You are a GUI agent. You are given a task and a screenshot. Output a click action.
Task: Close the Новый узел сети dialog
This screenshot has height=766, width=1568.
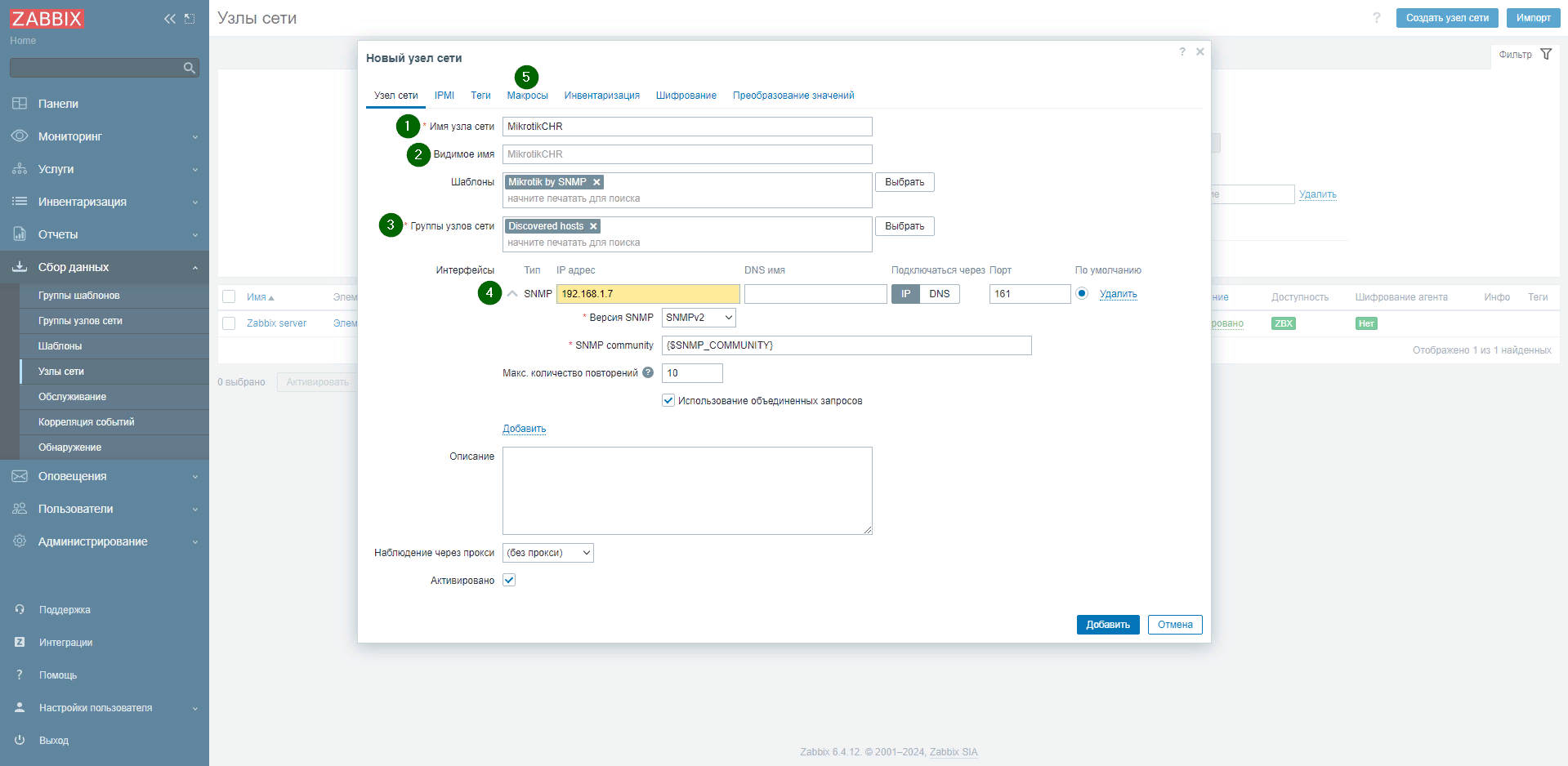[1200, 51]
